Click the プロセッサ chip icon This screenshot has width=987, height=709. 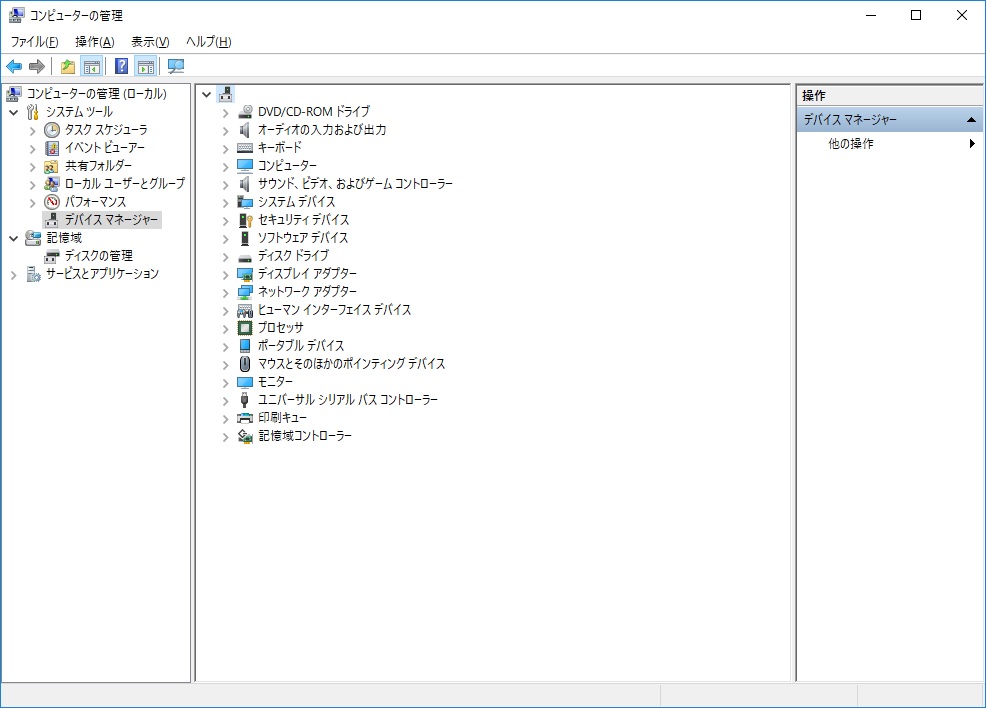[x=245, y=328]
